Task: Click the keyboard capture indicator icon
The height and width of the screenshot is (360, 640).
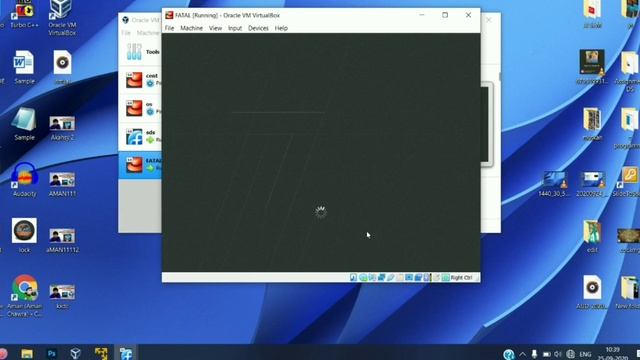Action: coord(445,278)
